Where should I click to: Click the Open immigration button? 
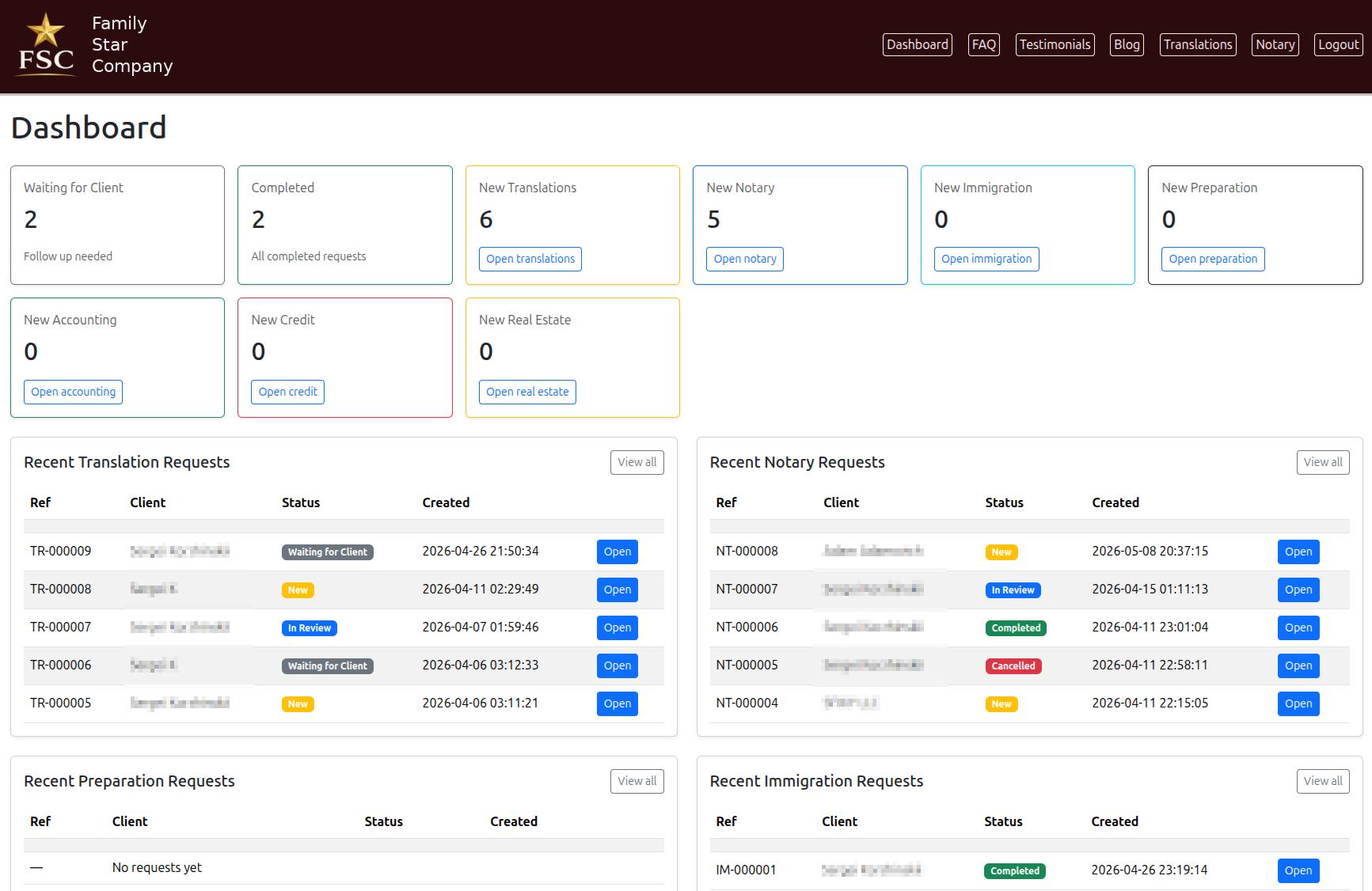point(986,259)
